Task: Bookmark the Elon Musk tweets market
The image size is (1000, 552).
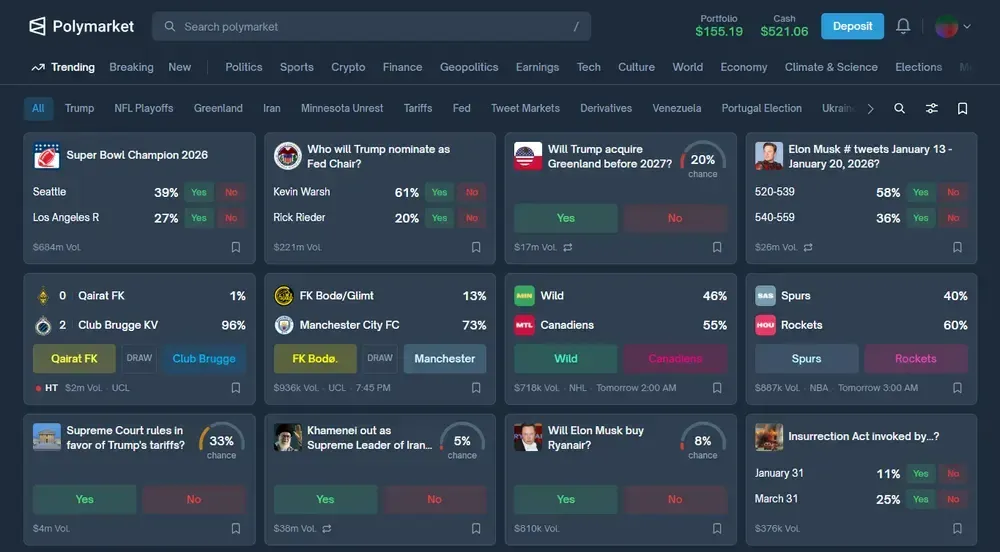Action: tap(957, 247)
